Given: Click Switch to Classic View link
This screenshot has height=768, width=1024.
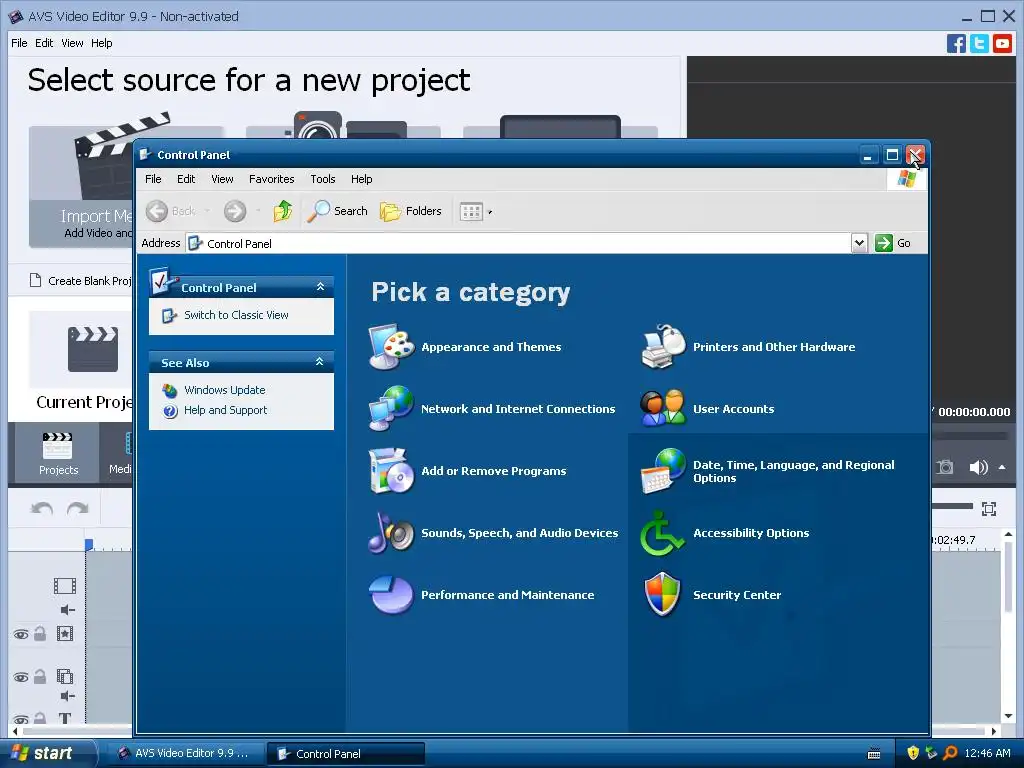Looking at the screenshot, I should [236, 315].
